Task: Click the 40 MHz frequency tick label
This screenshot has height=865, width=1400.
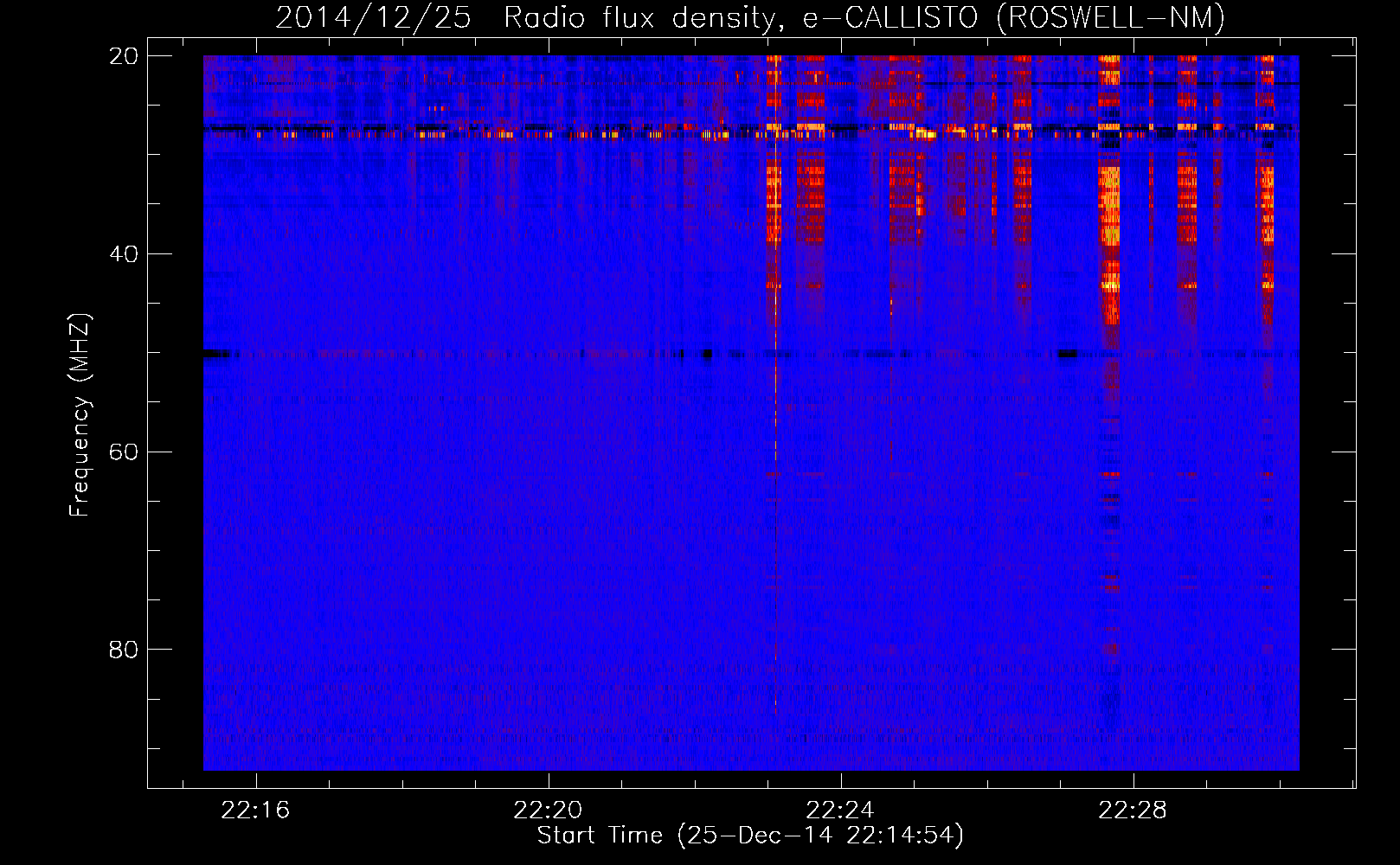Action: click(124, 254)
